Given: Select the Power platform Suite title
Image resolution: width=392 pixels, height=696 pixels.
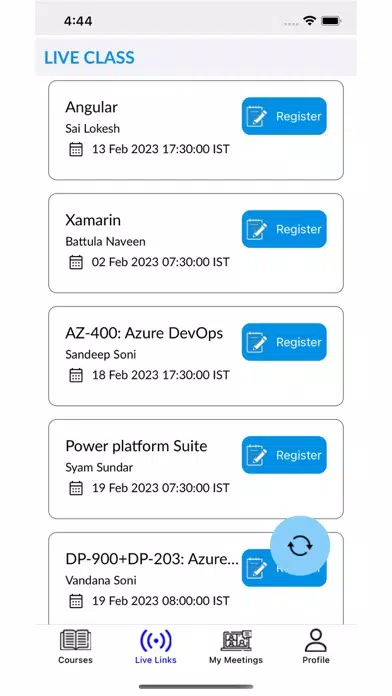Looking at the screenshot, I should coord(136,446).
